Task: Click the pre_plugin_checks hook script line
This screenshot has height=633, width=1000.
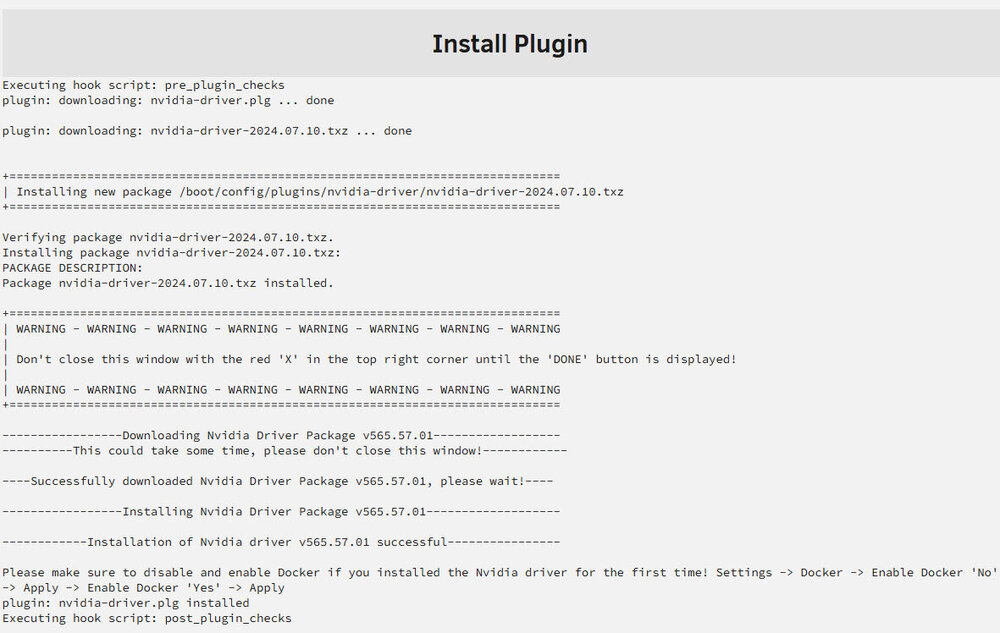Action: (143, 85)
